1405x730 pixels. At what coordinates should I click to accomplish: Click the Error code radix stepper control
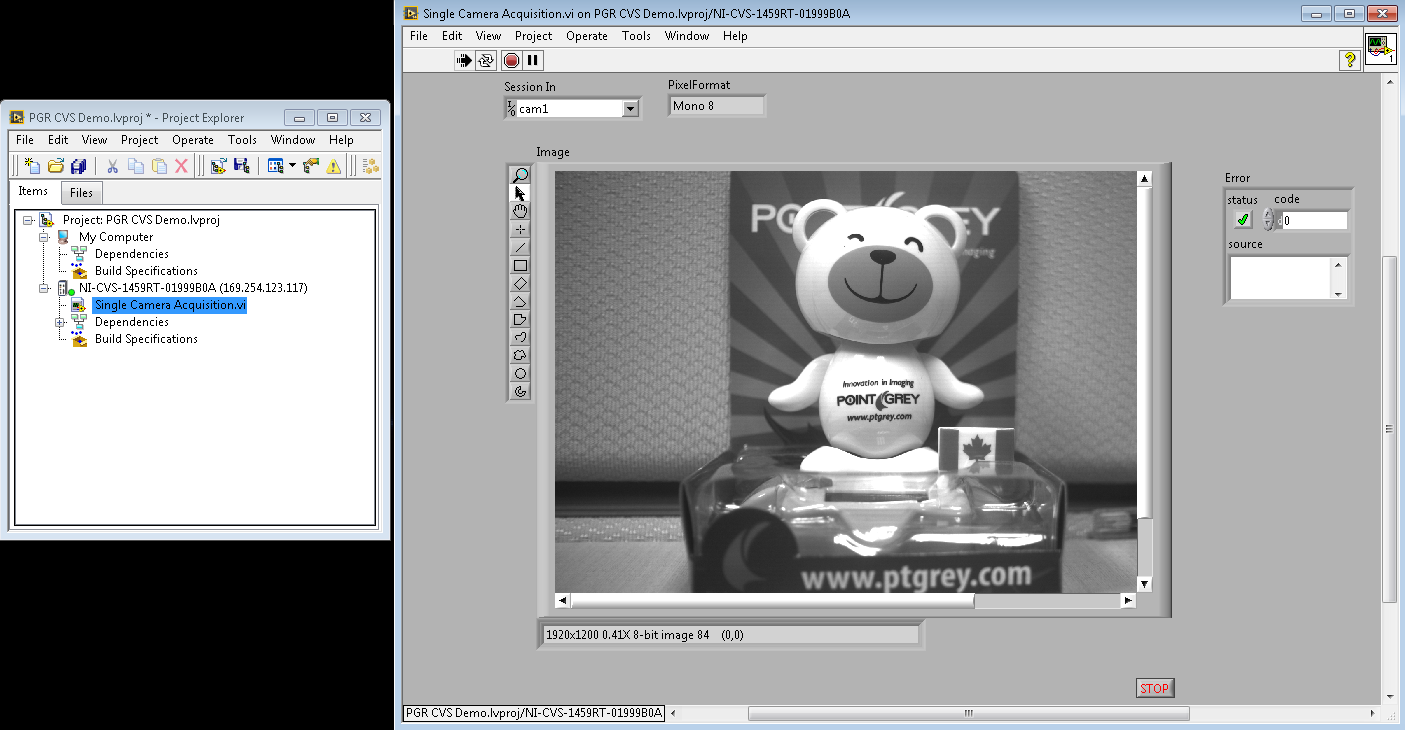coord(1269,220)
